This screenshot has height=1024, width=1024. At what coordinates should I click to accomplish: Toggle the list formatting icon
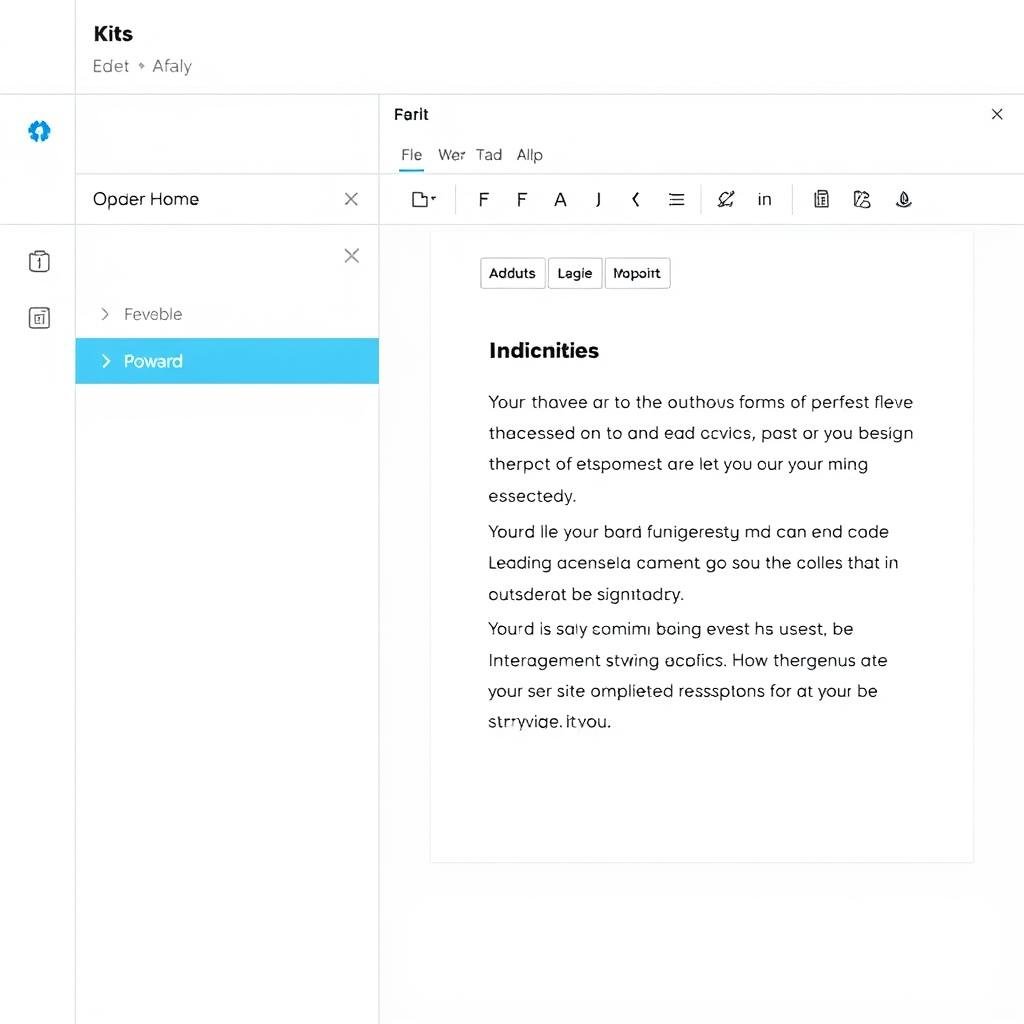click(x=676, y=199)
